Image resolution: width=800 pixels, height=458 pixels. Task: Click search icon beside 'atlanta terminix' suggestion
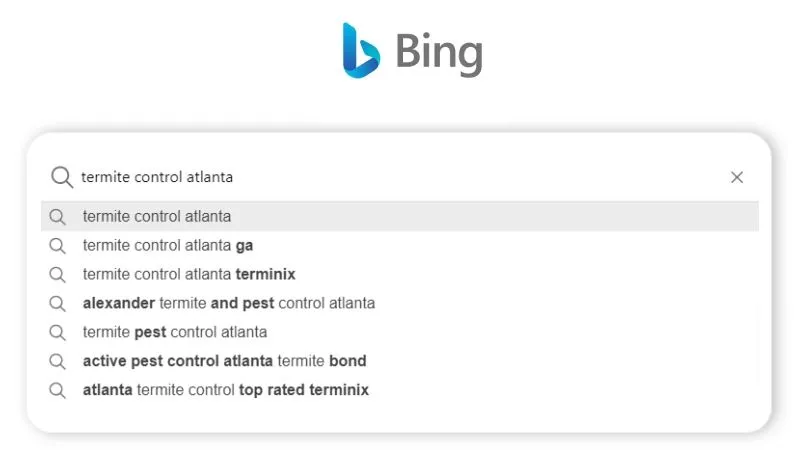tap(58, 274)
